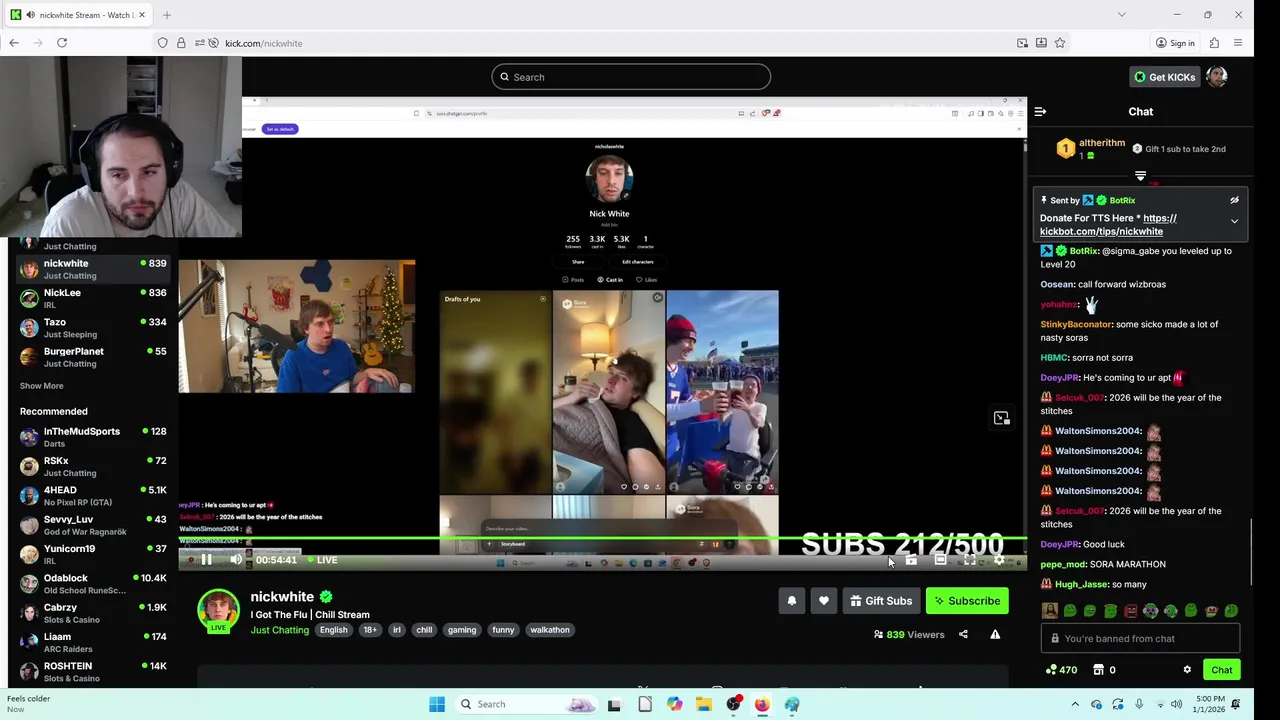Click Sign in Firefox account button
The image size is (1280, 720).
(1175, 43)
